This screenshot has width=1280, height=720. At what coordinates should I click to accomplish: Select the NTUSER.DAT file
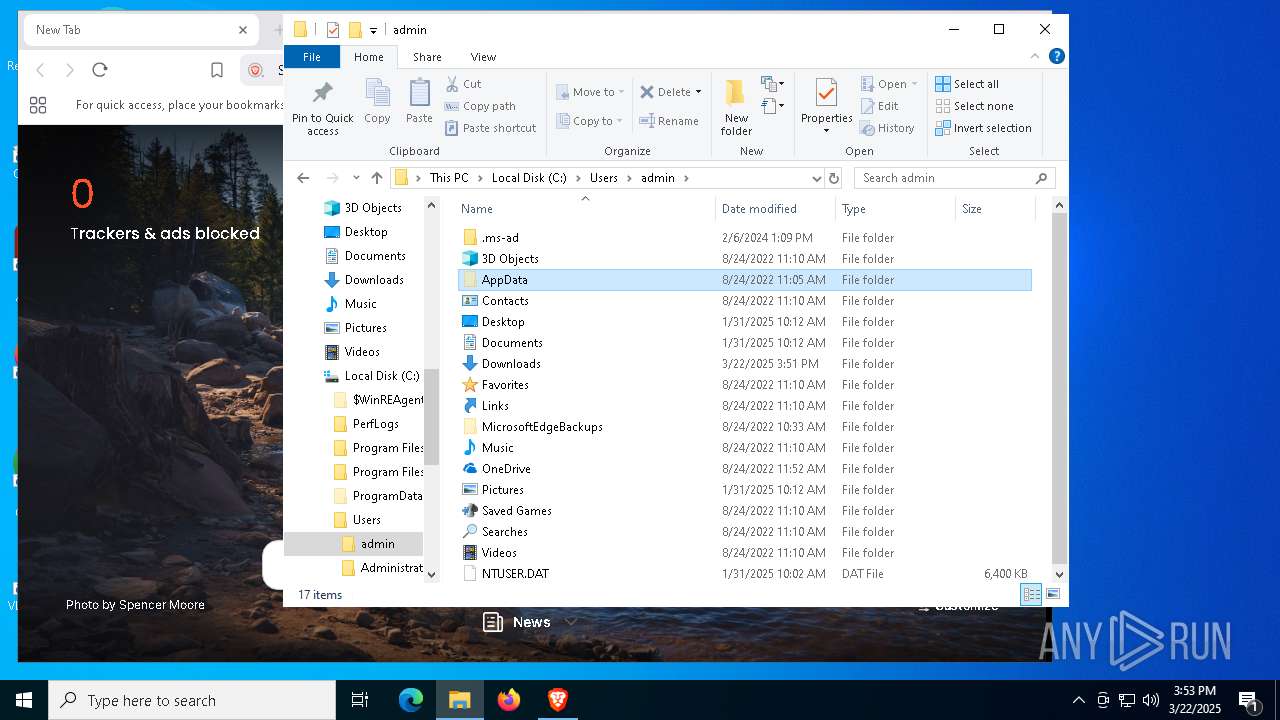click(744, 574)
